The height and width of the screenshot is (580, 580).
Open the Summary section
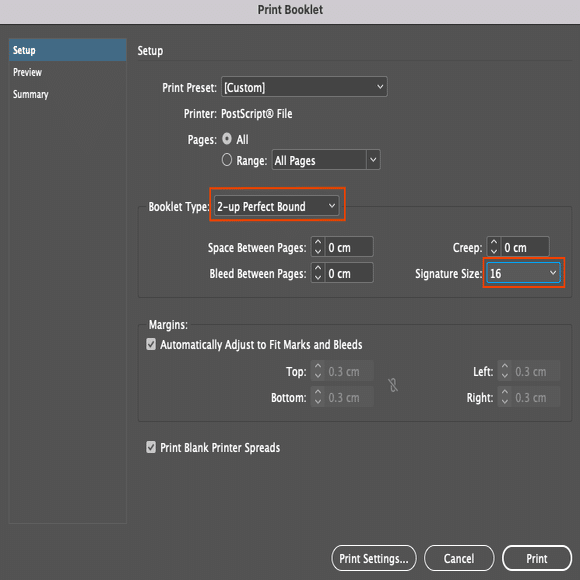pos(31,94)
